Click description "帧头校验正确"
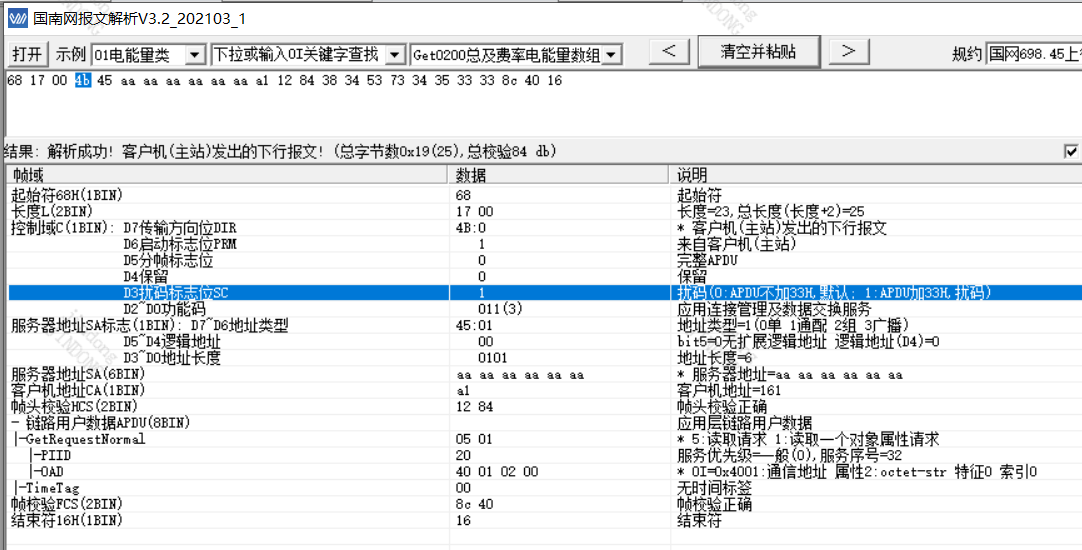Image resolution: width=1082 pixels, height=550 pixels. (722, 406)
